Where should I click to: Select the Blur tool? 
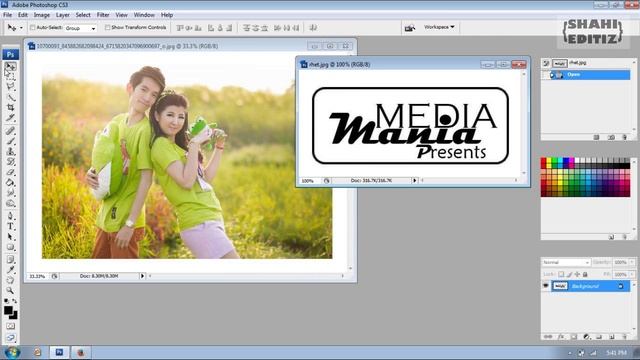click(x=11, y=193)
